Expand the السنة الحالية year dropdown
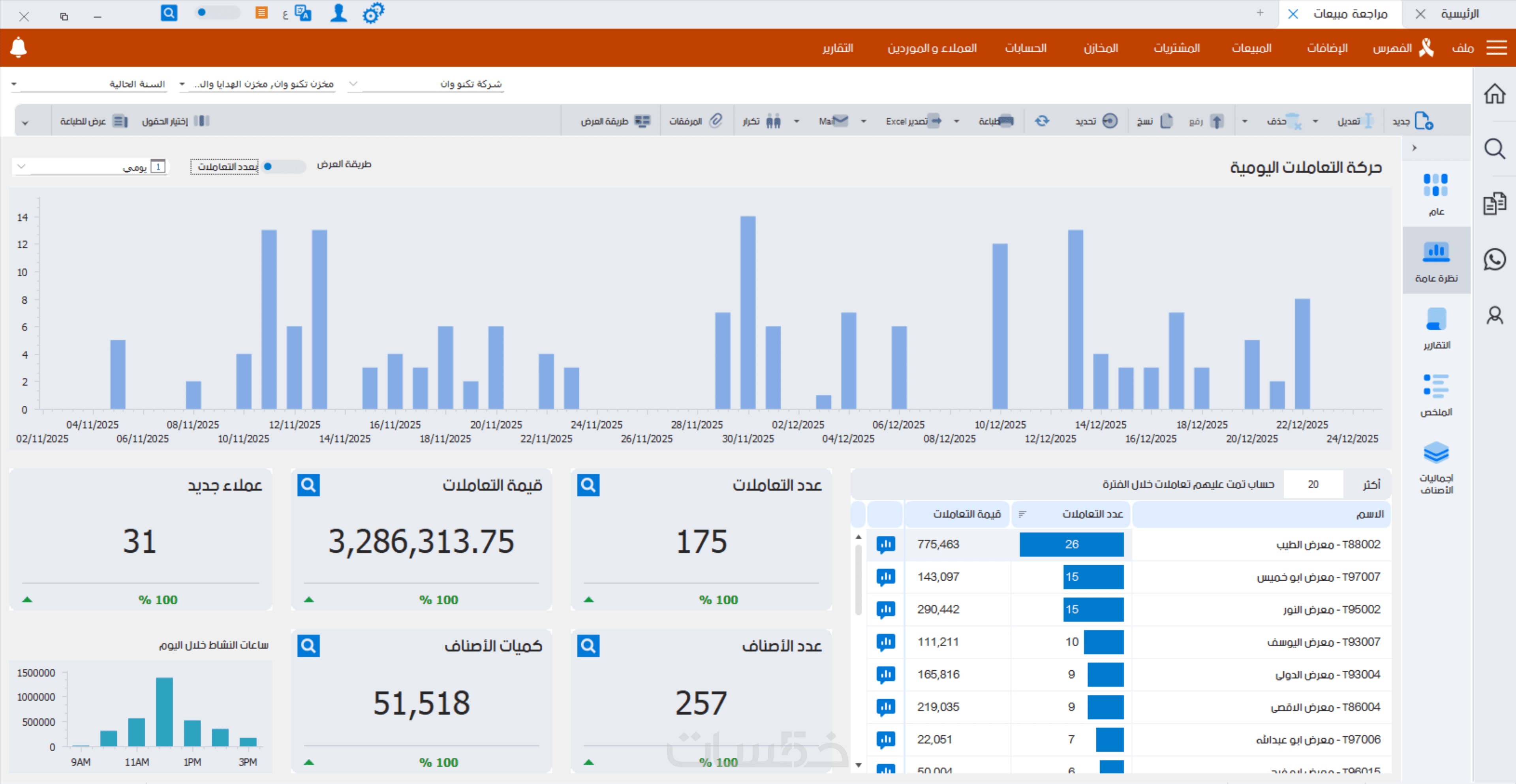 14,84
